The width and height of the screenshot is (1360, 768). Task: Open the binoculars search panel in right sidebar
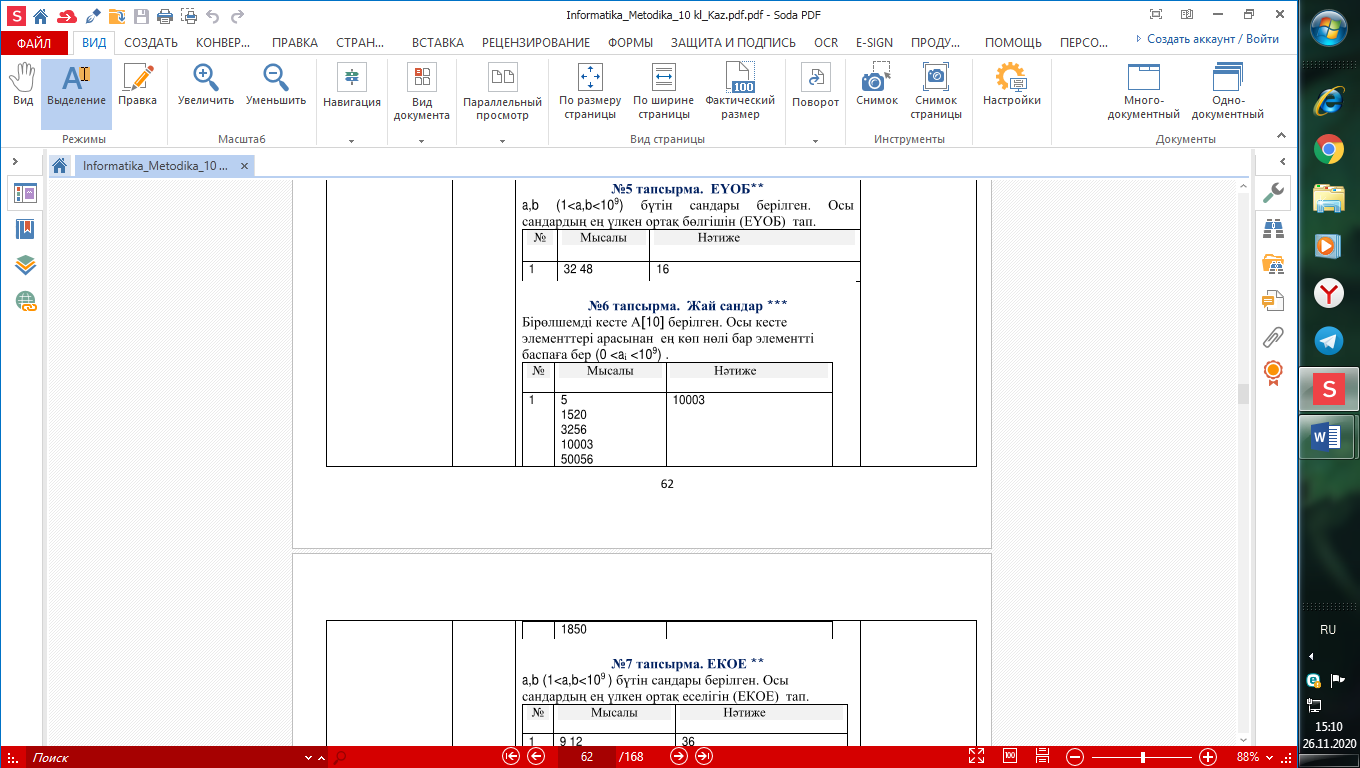(x=1273, y=229)
